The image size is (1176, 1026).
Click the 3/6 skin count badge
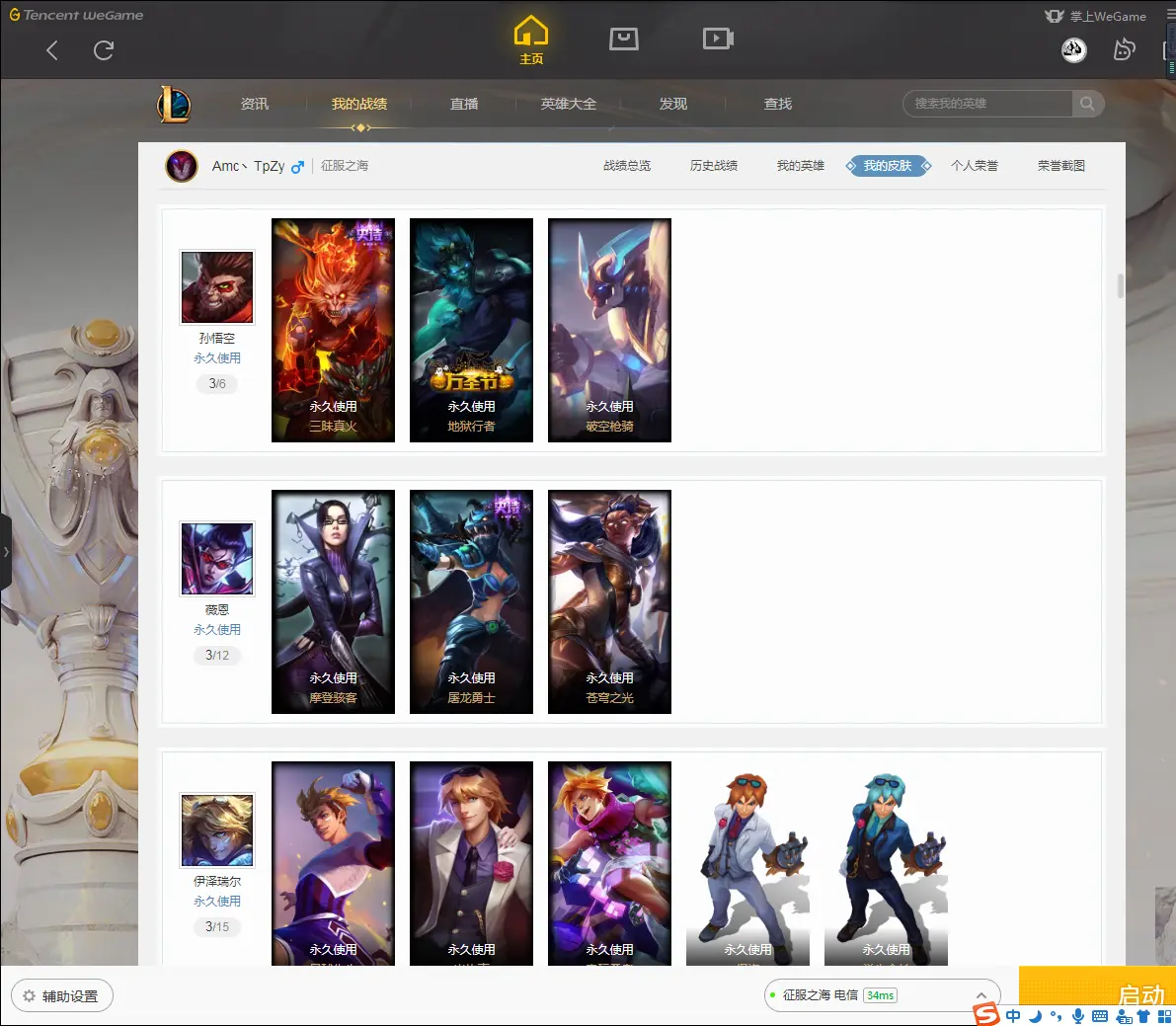[x=217, y=383]
